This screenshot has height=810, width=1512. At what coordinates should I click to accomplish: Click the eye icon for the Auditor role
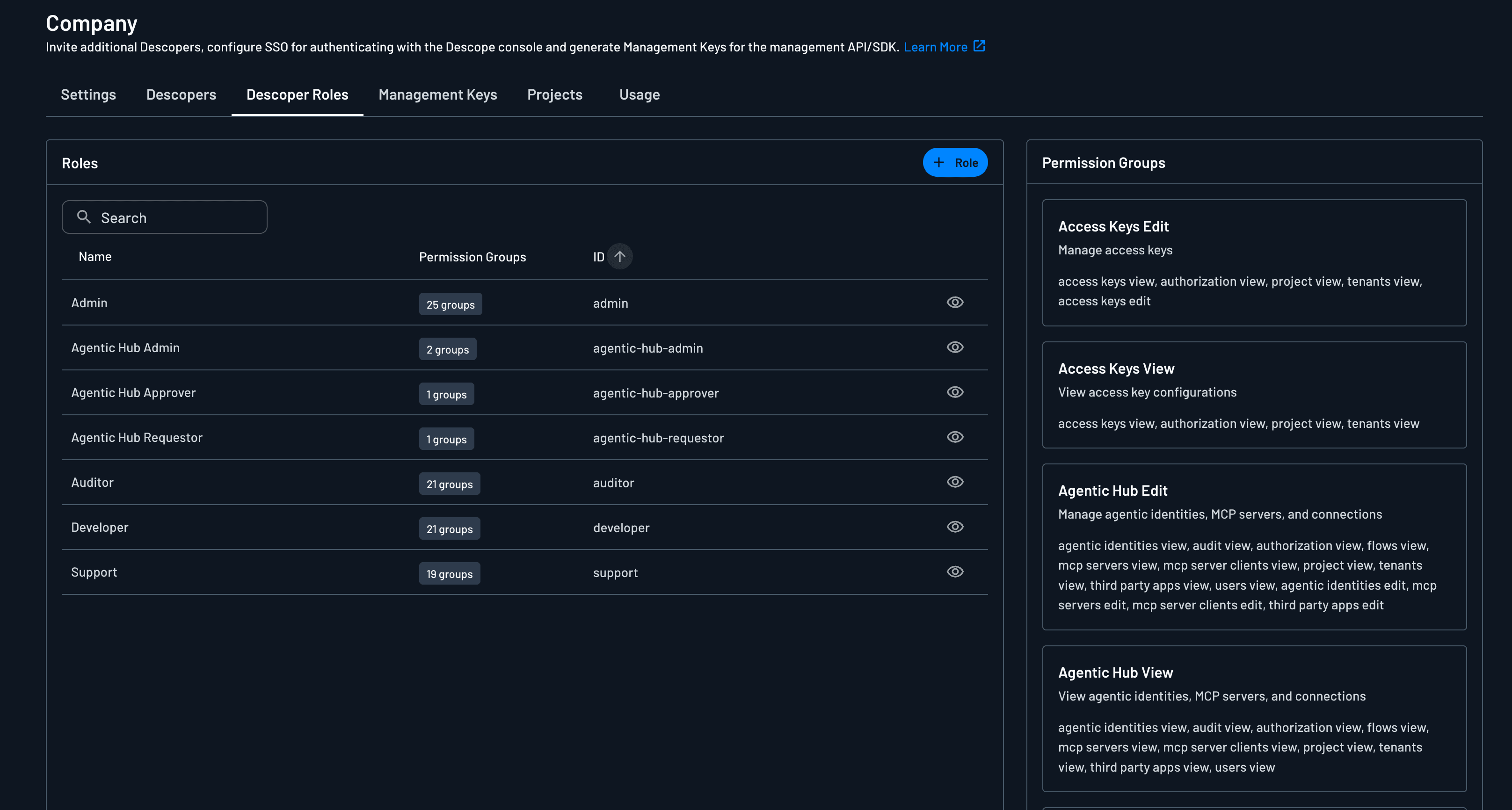(x=955, y=482)
